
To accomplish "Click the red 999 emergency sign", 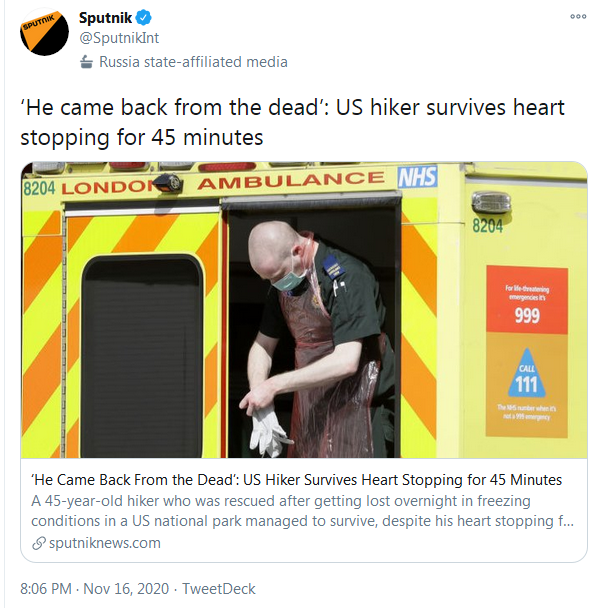I will pyautogui.click(x=527, y=300).
